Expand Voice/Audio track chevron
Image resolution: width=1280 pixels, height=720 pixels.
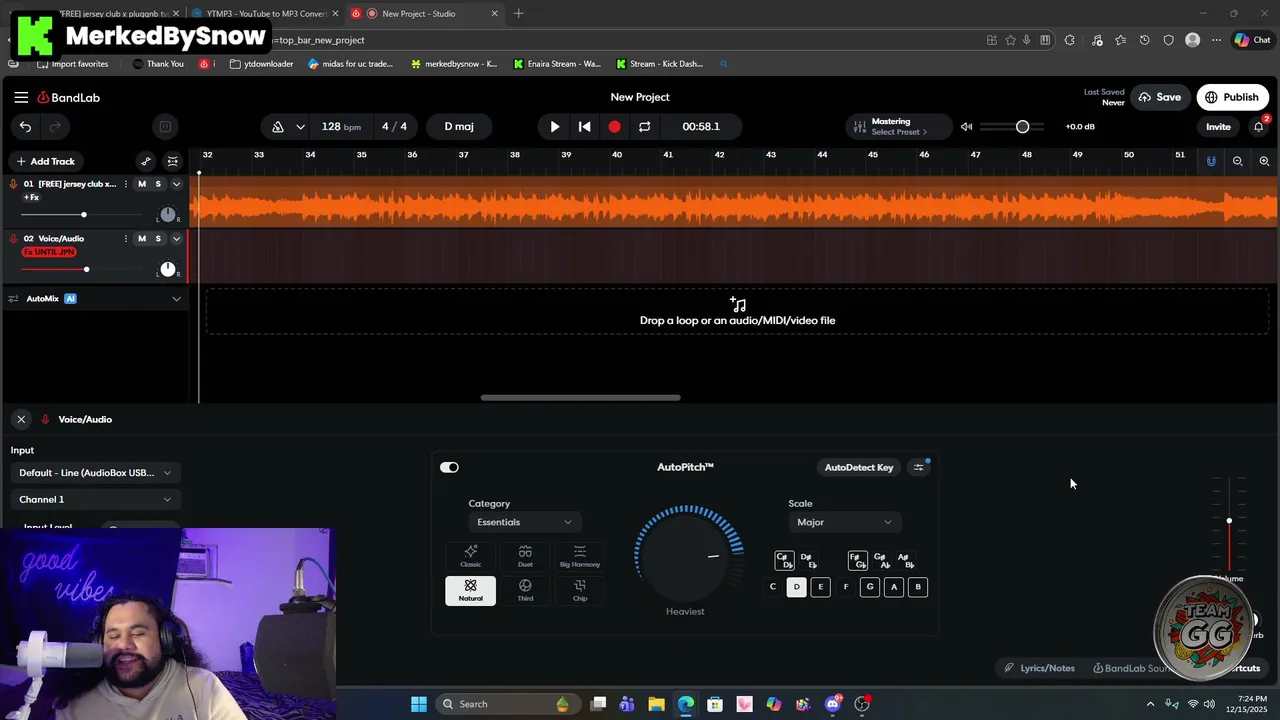pos(177,238)
